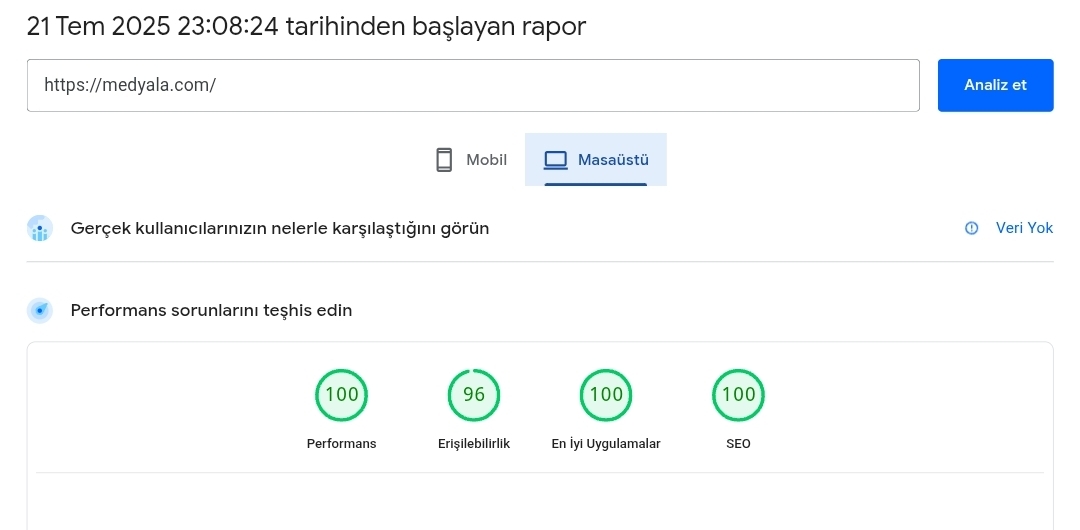Open the Erişilebilirlik score circle showing 96
The image size is (1080, 530).
[x=474, y=395]
